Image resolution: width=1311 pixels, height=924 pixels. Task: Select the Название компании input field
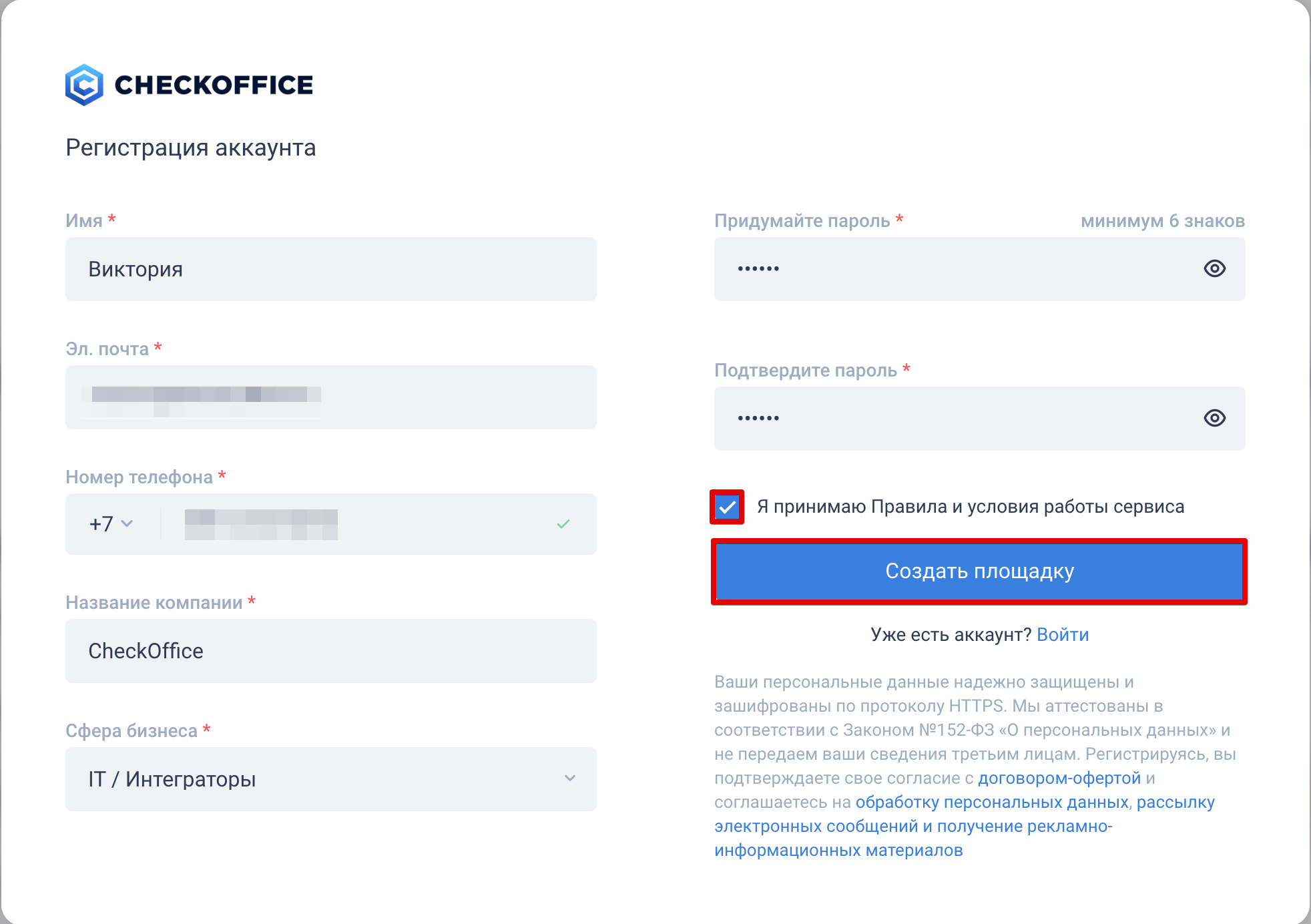tap(330, 651)
